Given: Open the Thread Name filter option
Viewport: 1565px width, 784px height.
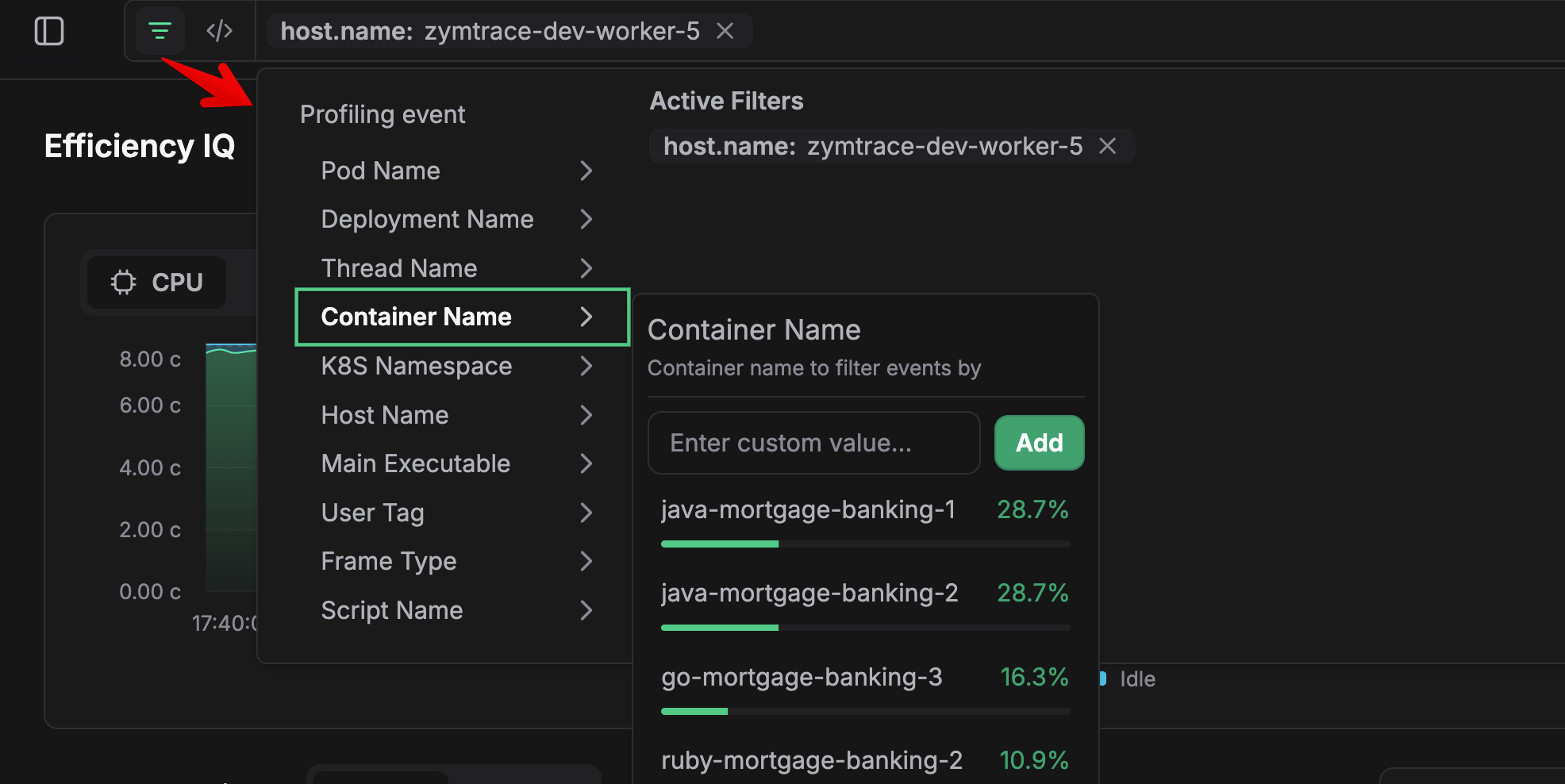Looking at the screenshot, I should [399, 268].
